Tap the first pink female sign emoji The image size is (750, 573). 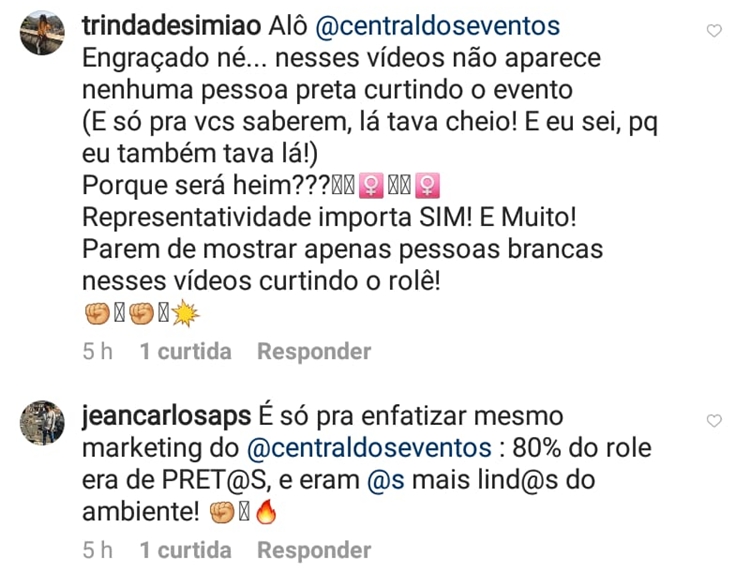371,186
